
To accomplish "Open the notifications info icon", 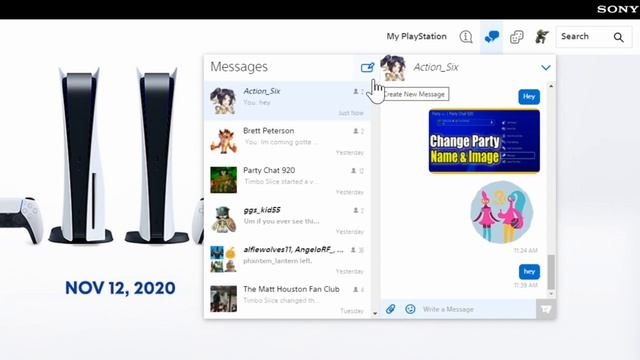I will 466,37.
